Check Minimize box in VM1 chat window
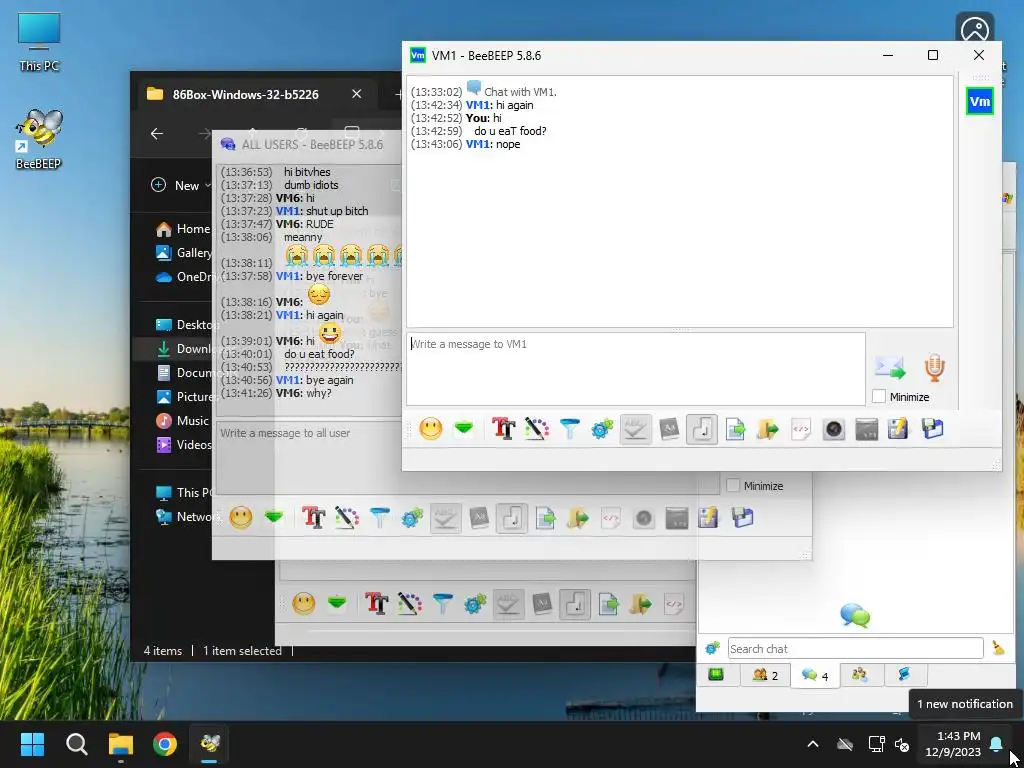Viewport: 1024px width, 768px height. (879, 396)
